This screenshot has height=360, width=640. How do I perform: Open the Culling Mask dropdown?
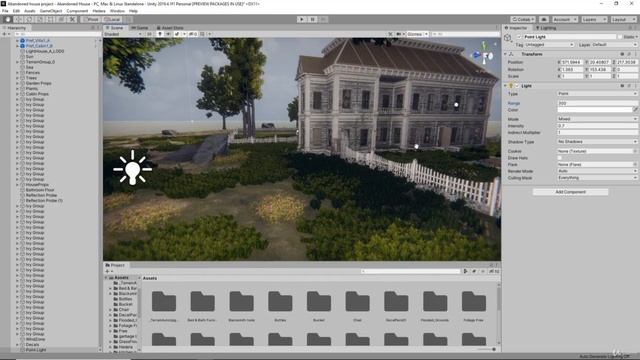(597, 178)
